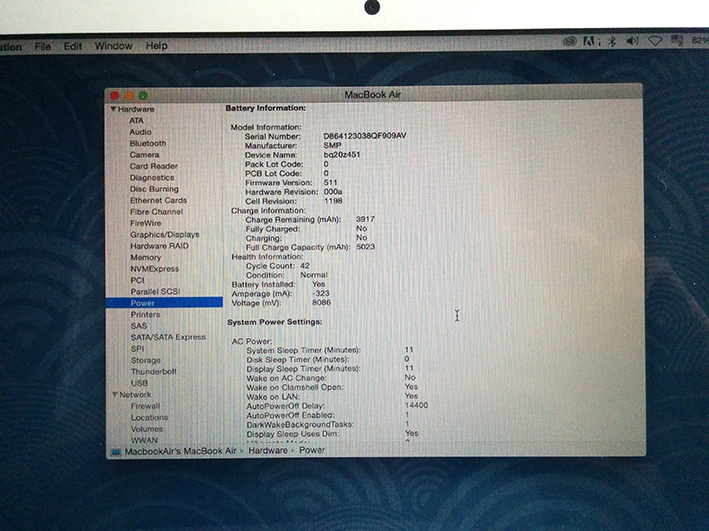Click the System Power Settings heading
This screenshot has height=531, width=709.
[274, 322]
